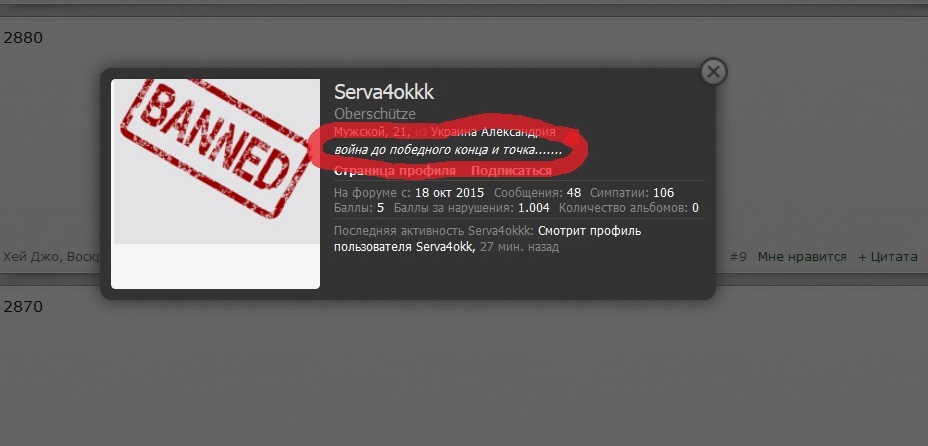Click the Oberschütze user title
Screen dimensions: 928x446
(x=375, y=114)
